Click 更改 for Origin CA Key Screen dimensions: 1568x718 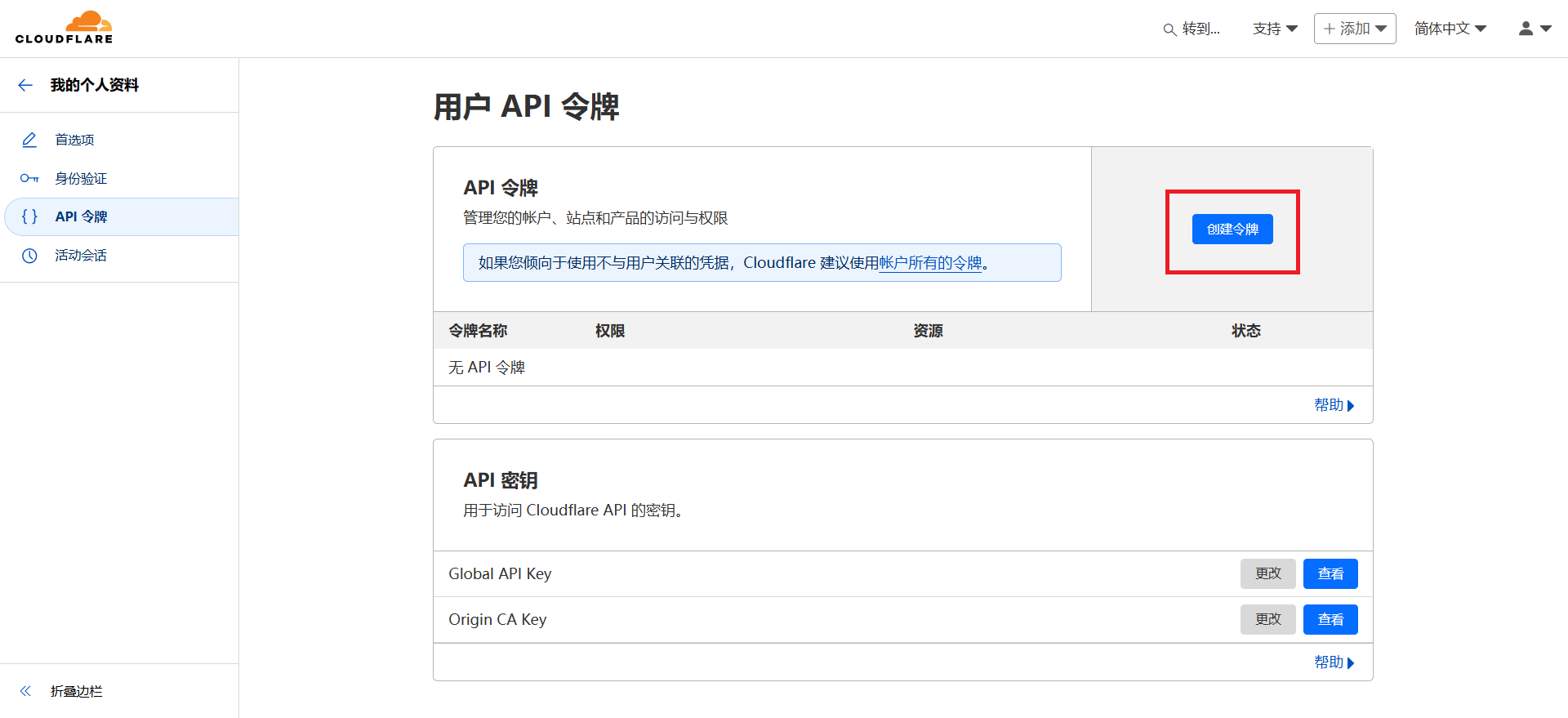click(1267, 620)
